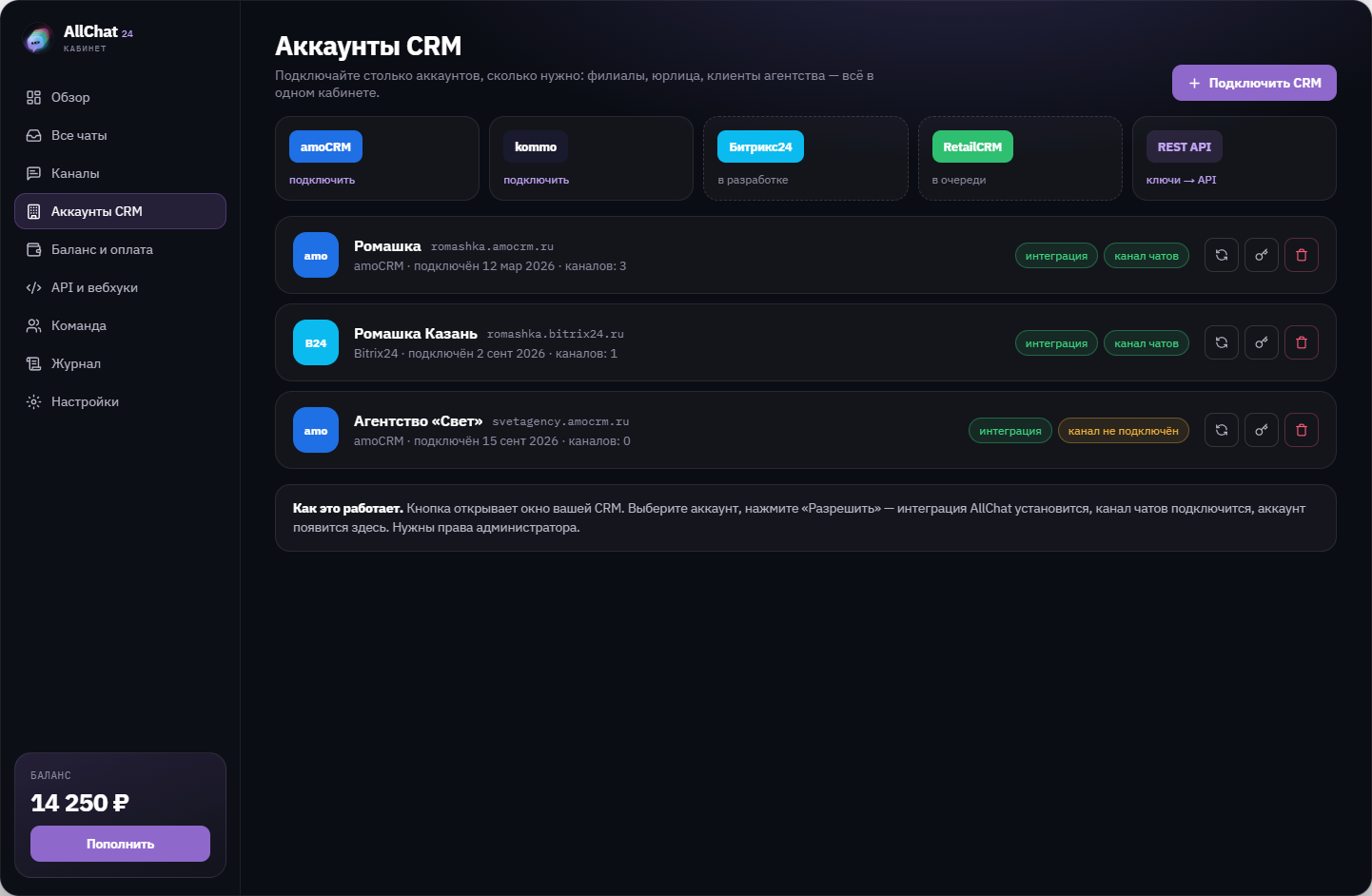Open the Обзор section icon
The height and width of the screenshot is (896, 1372).
34,97
